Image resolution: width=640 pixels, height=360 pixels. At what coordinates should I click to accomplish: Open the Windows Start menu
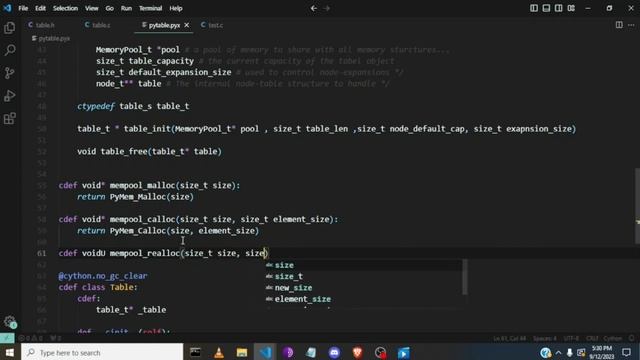[10, 352]
